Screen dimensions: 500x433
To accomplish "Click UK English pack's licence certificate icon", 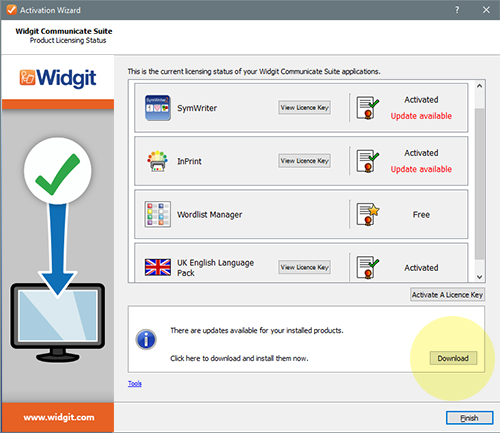I will coord(367,267).
